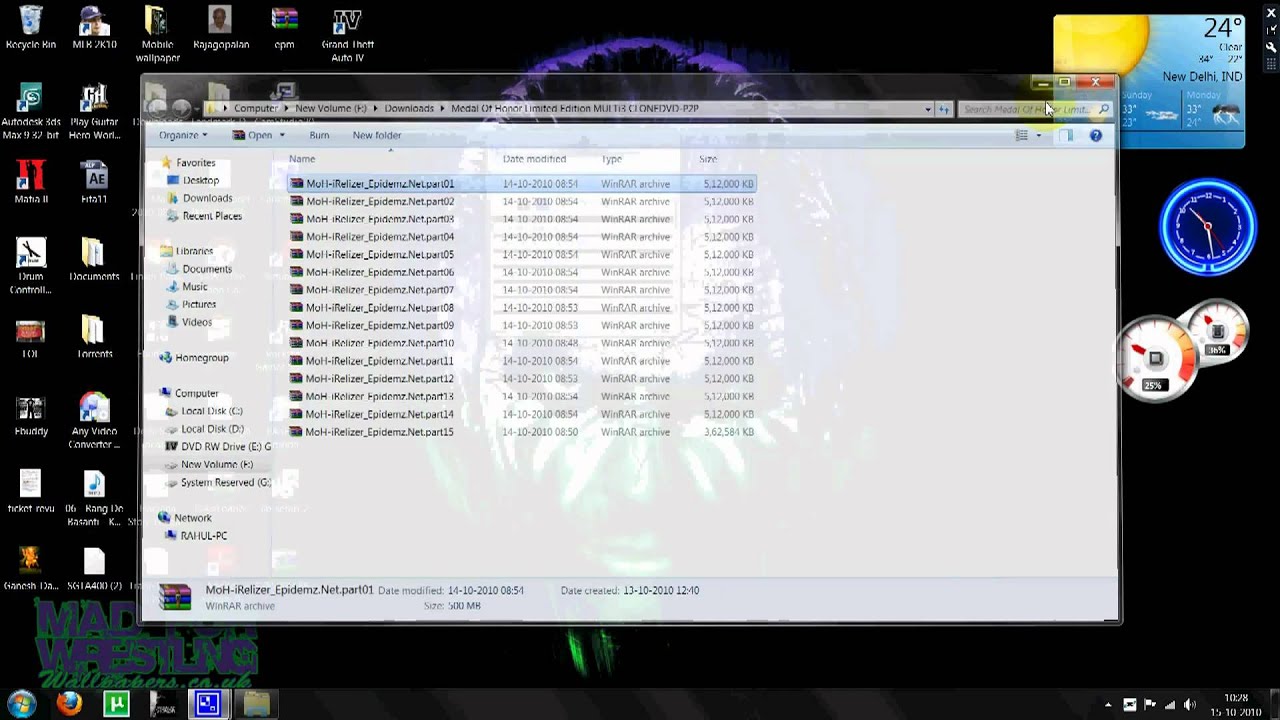This screenshot has height=720, width=1280.
Task: Open Grand Theft Auto IV shortcut
Action: (347, 34)
